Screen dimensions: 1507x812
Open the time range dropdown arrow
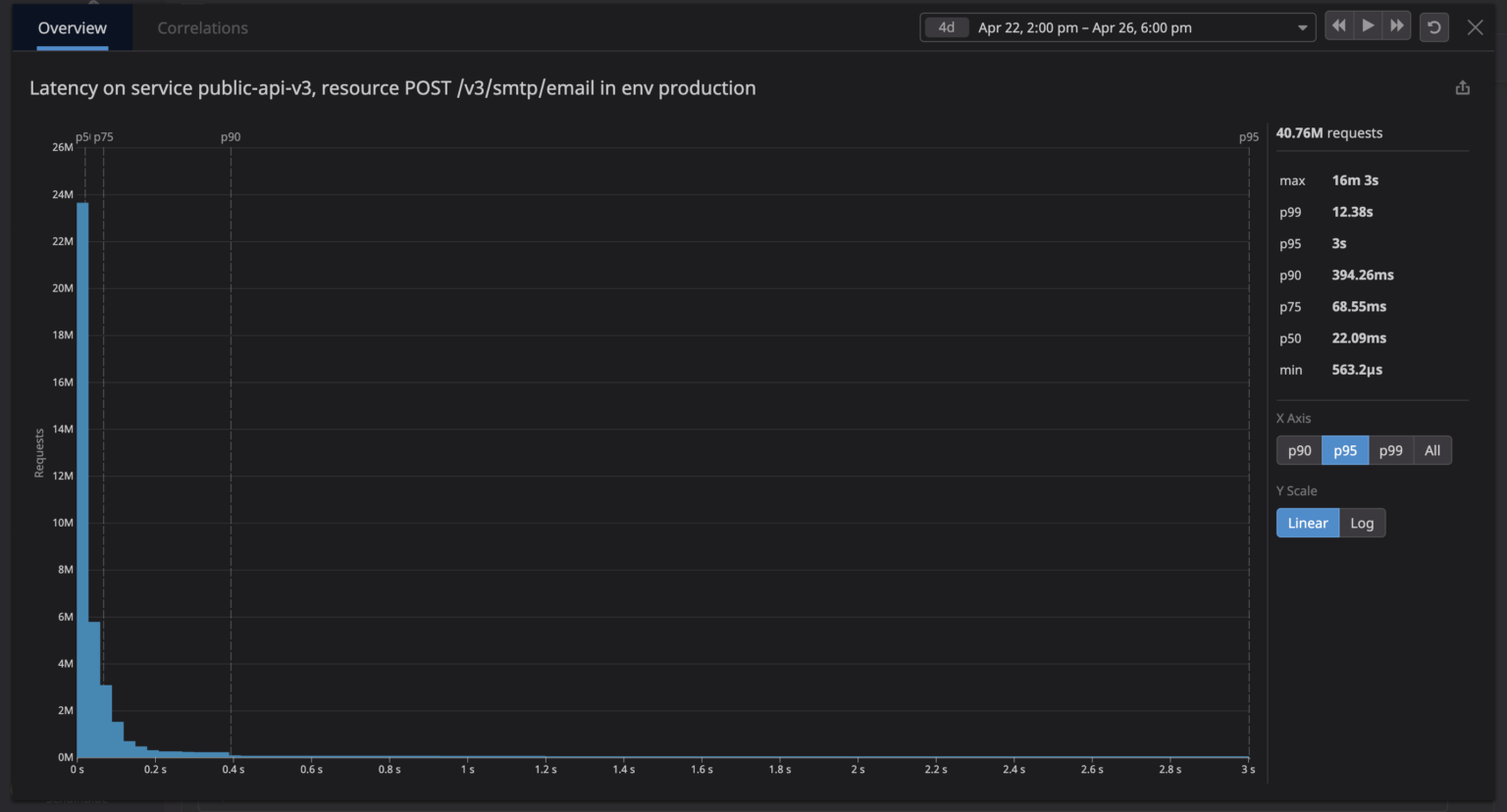click(x=1302, y=27)
